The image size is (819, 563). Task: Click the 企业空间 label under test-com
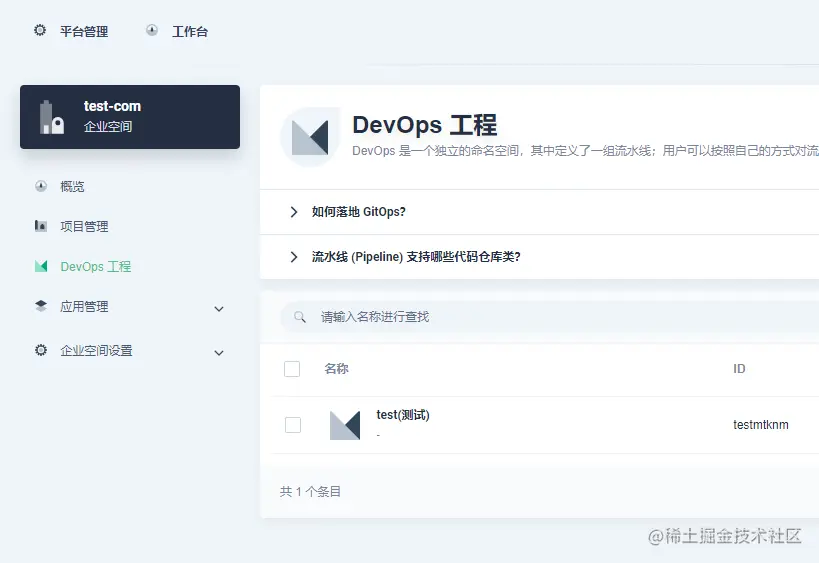click(x=108, y=126)
